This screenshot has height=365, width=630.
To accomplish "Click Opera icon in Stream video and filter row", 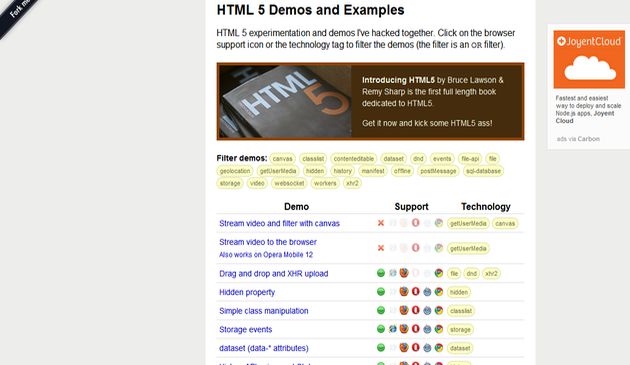I will pyautogui.click(x=415, y=223).
